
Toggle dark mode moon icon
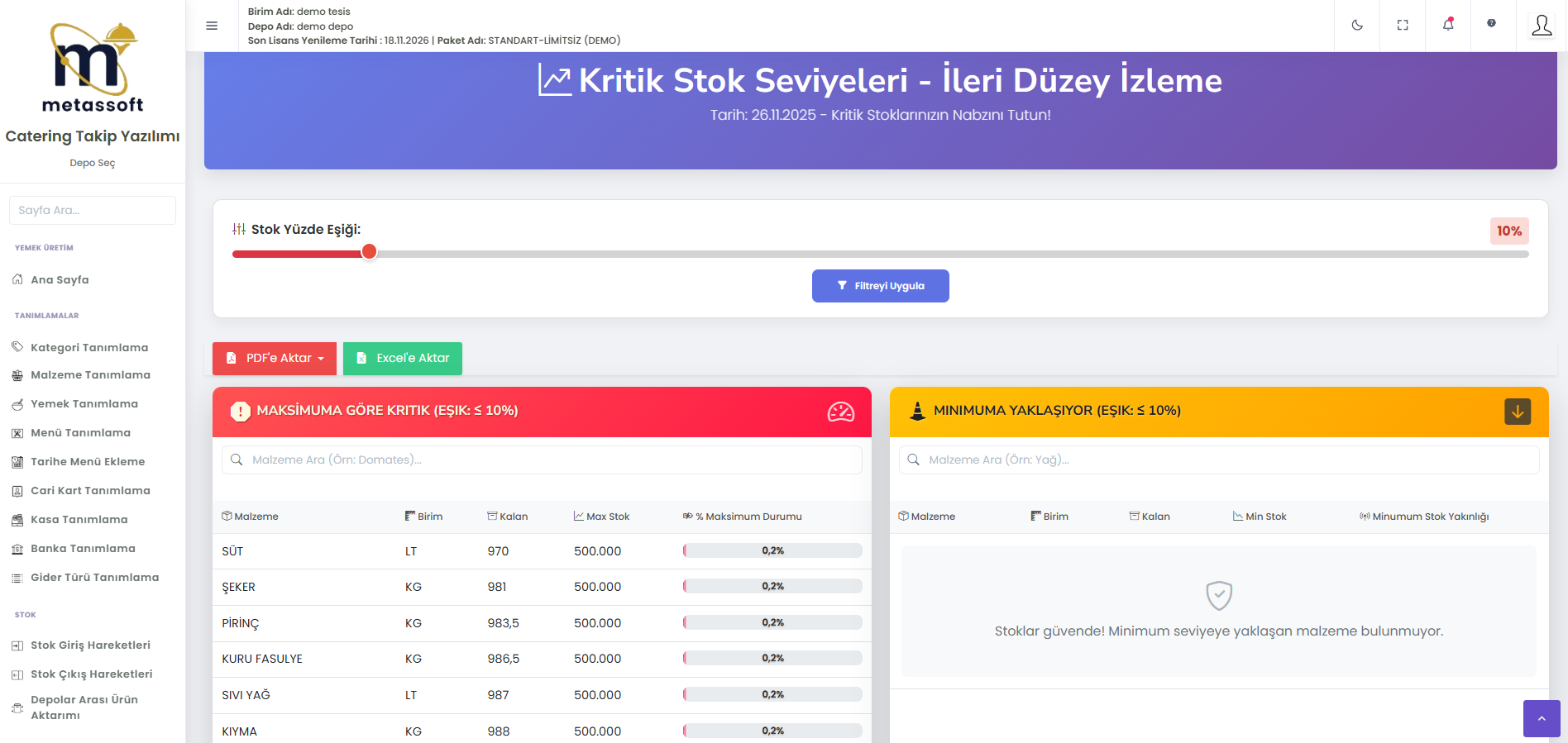pos(1357,26)
